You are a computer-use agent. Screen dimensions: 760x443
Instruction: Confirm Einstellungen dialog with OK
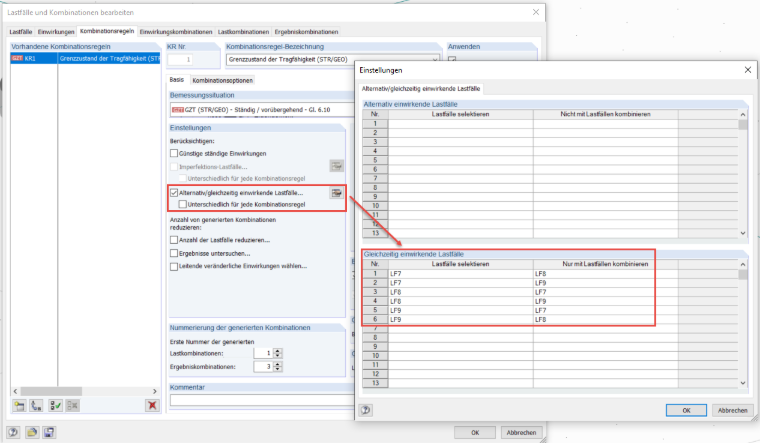click(x=686, y=410)
